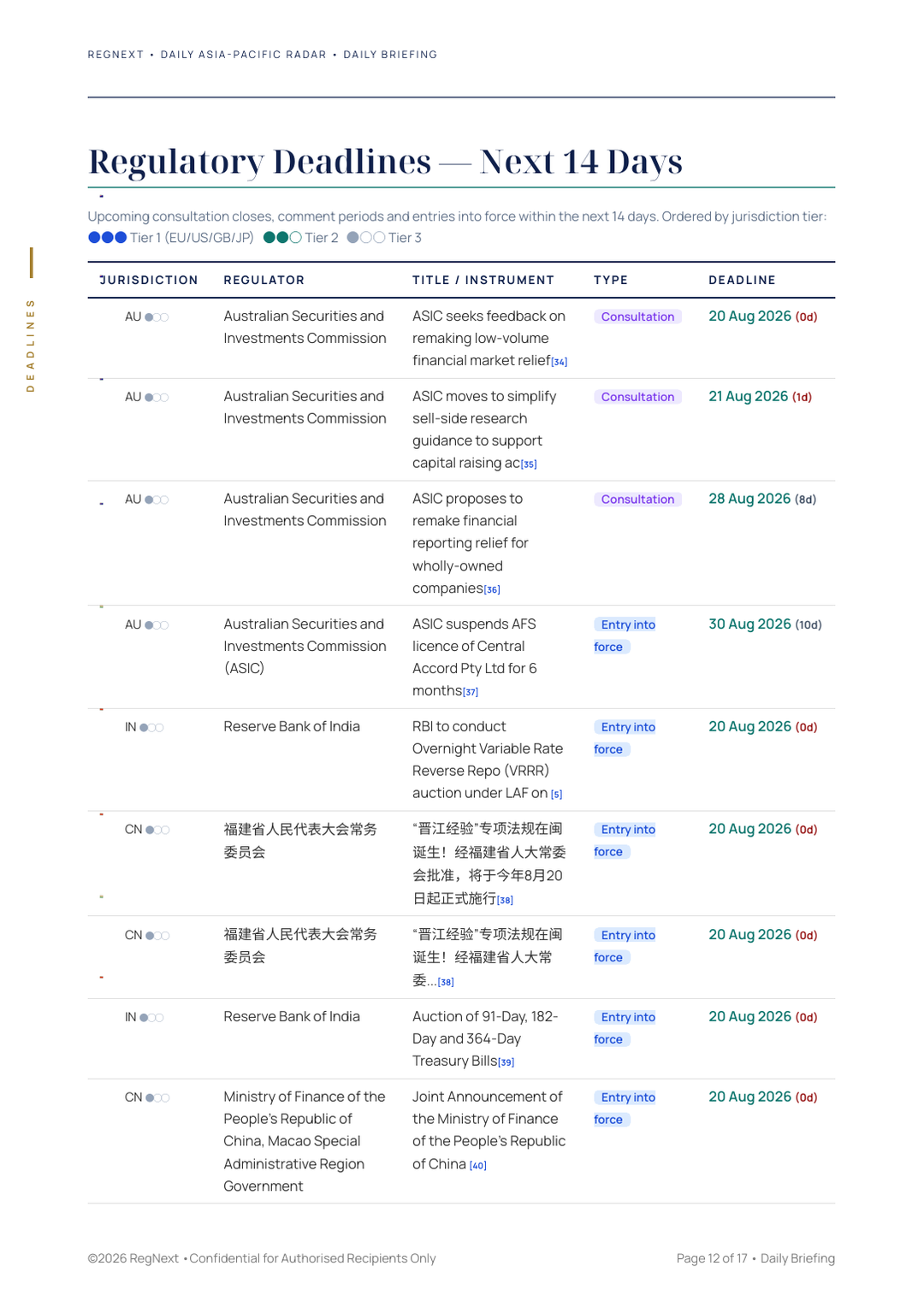Click Entry into force badge in Treasury Bills row
Screen dimensions: 924x1307
tap(625, 1028)
